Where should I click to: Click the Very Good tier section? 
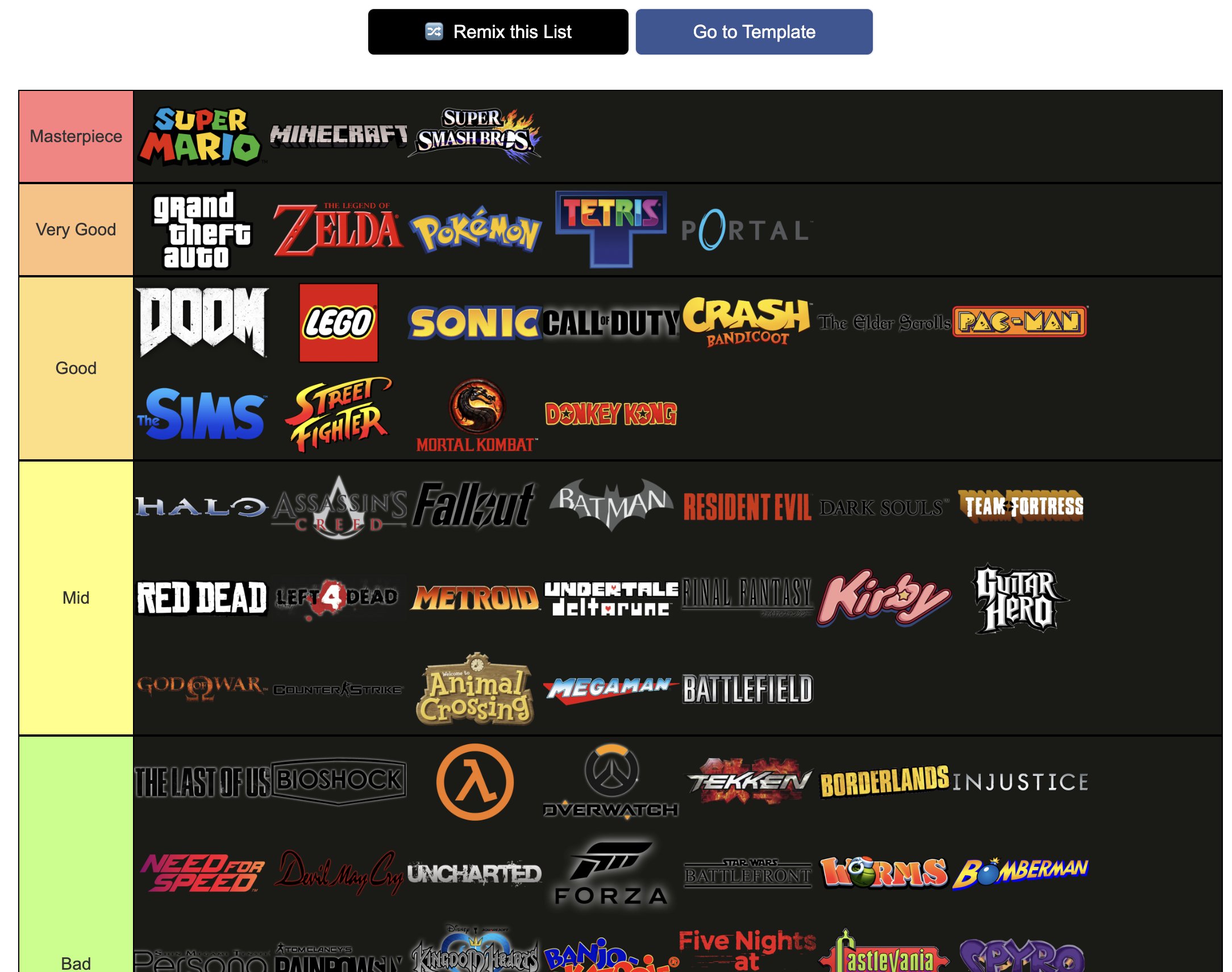76,229
